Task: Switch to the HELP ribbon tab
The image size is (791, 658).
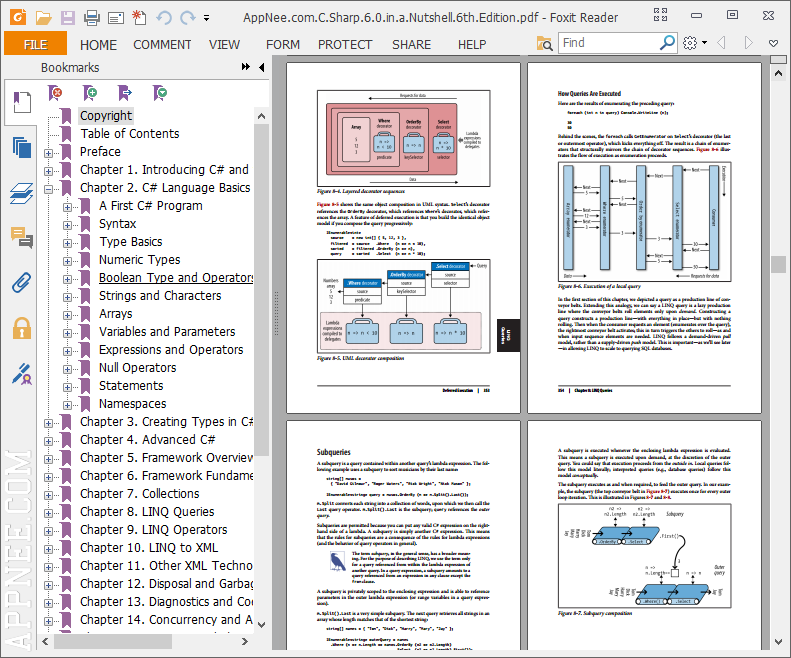Action: 472,45
